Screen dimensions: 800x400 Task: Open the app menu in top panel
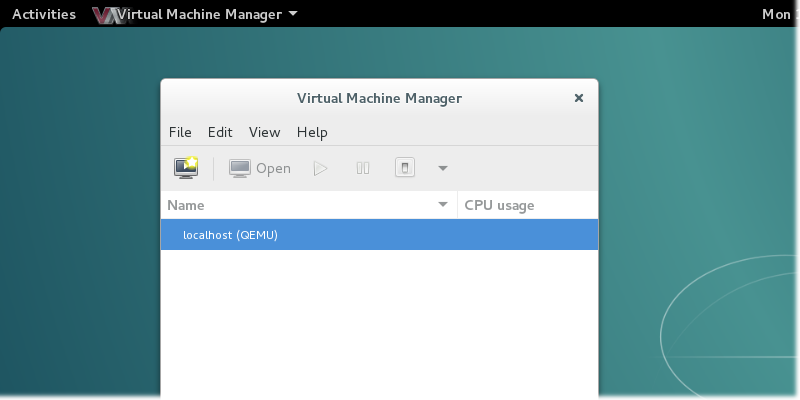(x=195, y=14)
